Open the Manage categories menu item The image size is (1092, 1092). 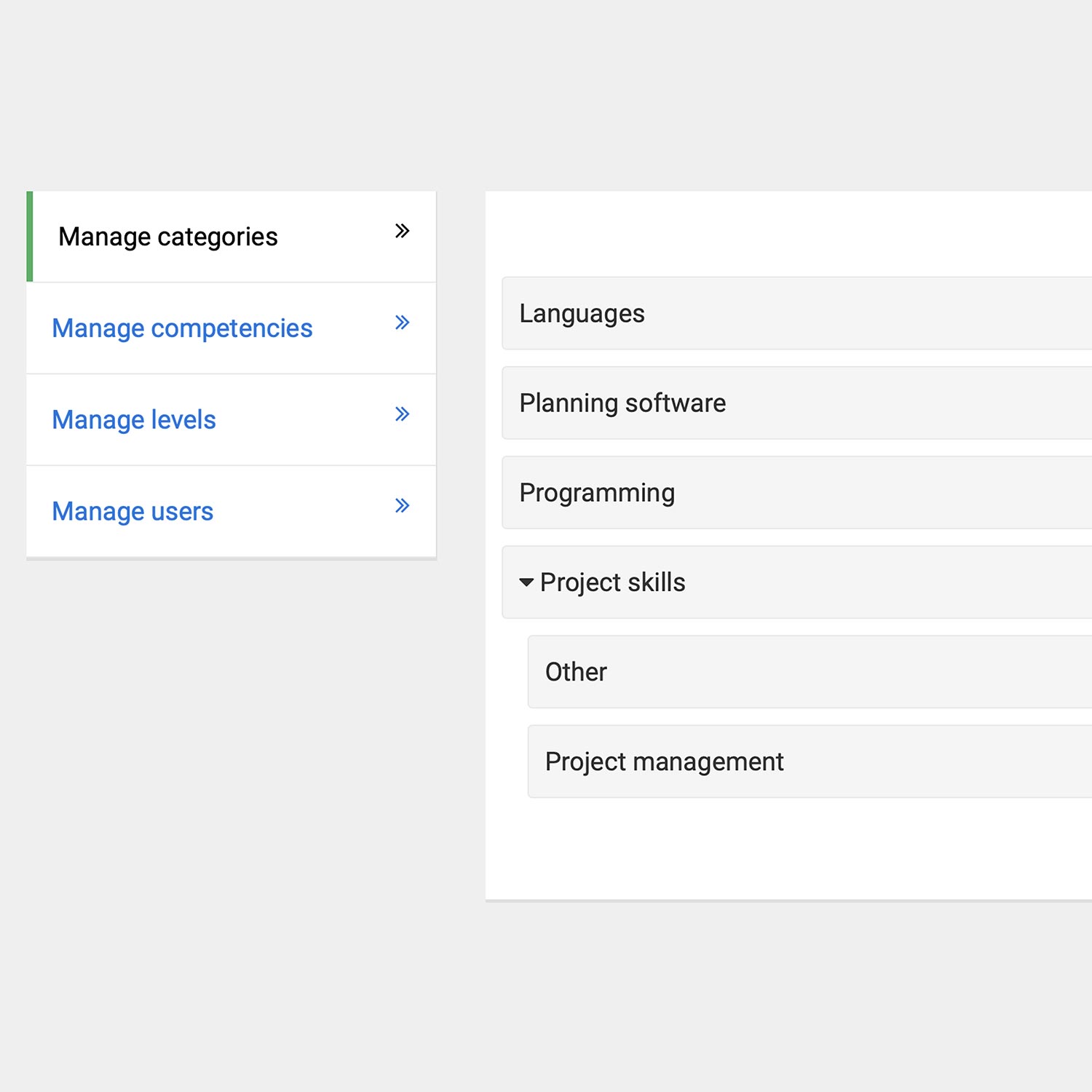point(168,237)
